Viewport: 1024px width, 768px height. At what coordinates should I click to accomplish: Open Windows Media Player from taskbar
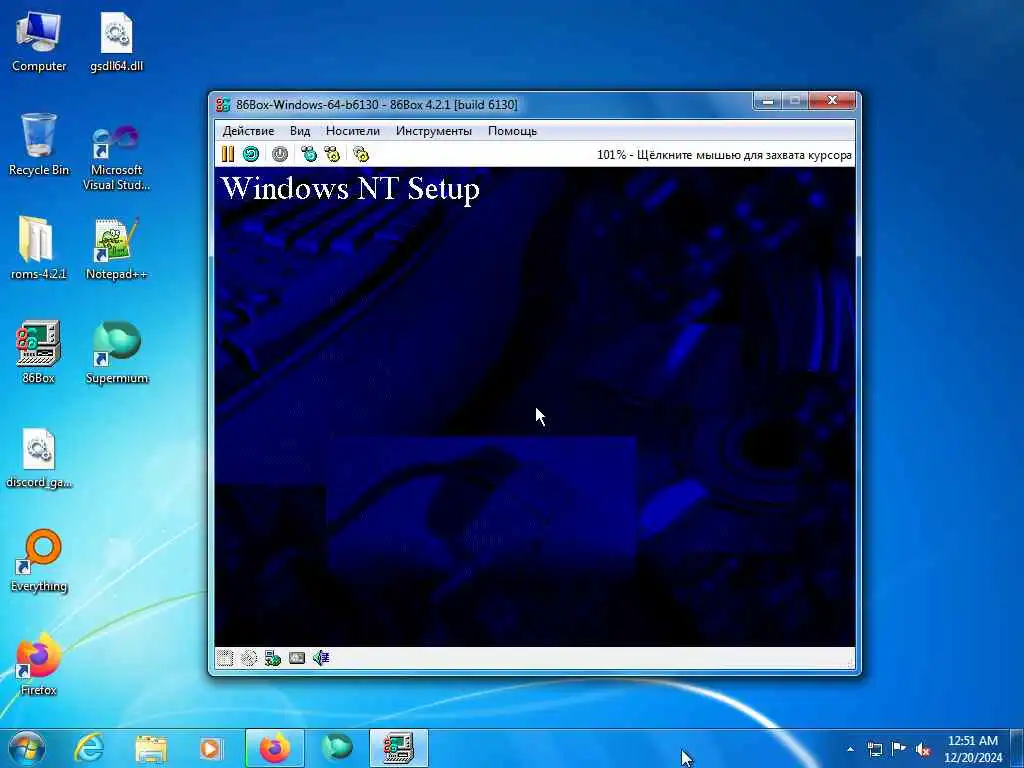coord(210,748)
